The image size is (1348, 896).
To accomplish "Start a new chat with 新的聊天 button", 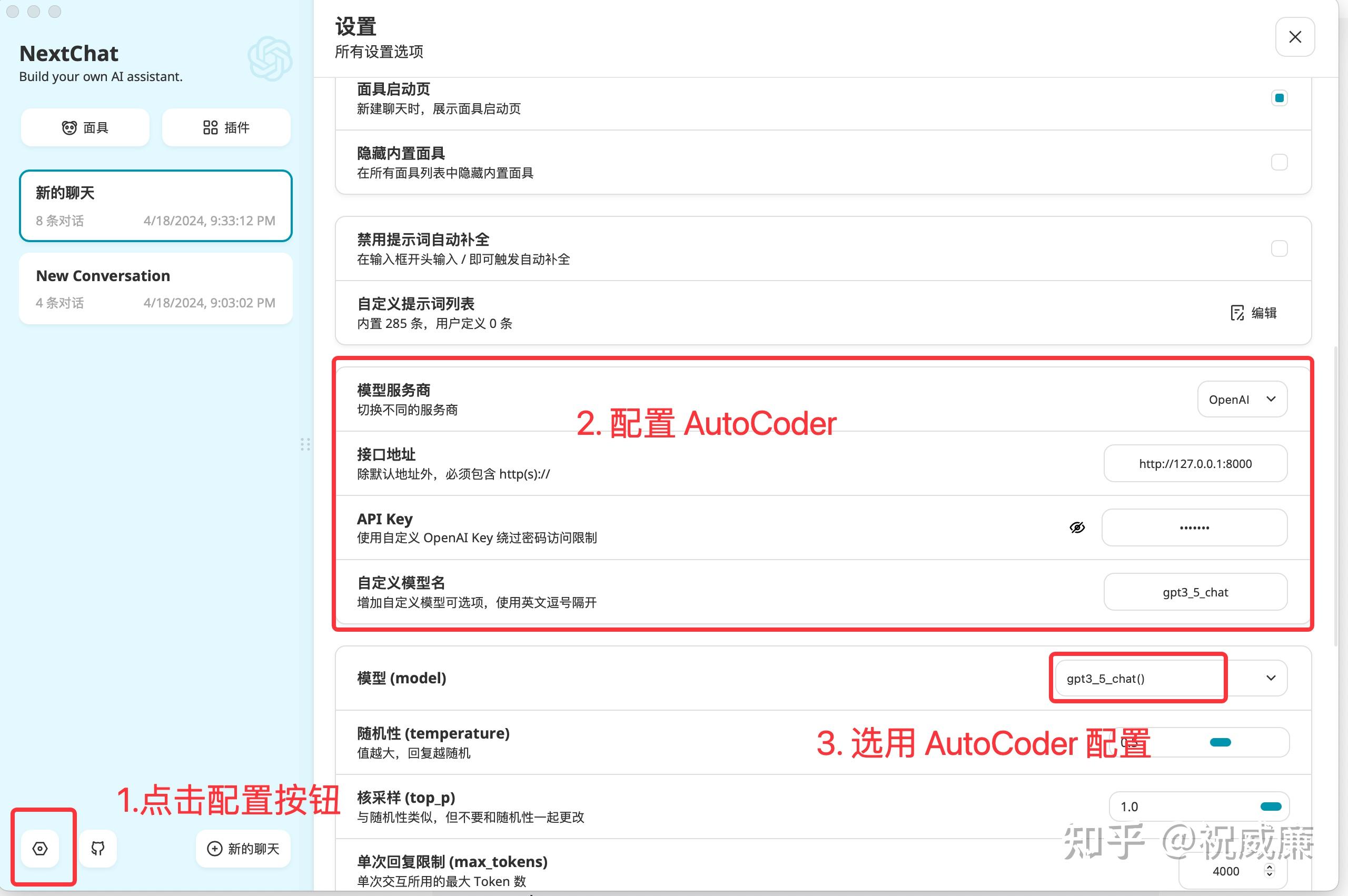I will pos(242,849).
